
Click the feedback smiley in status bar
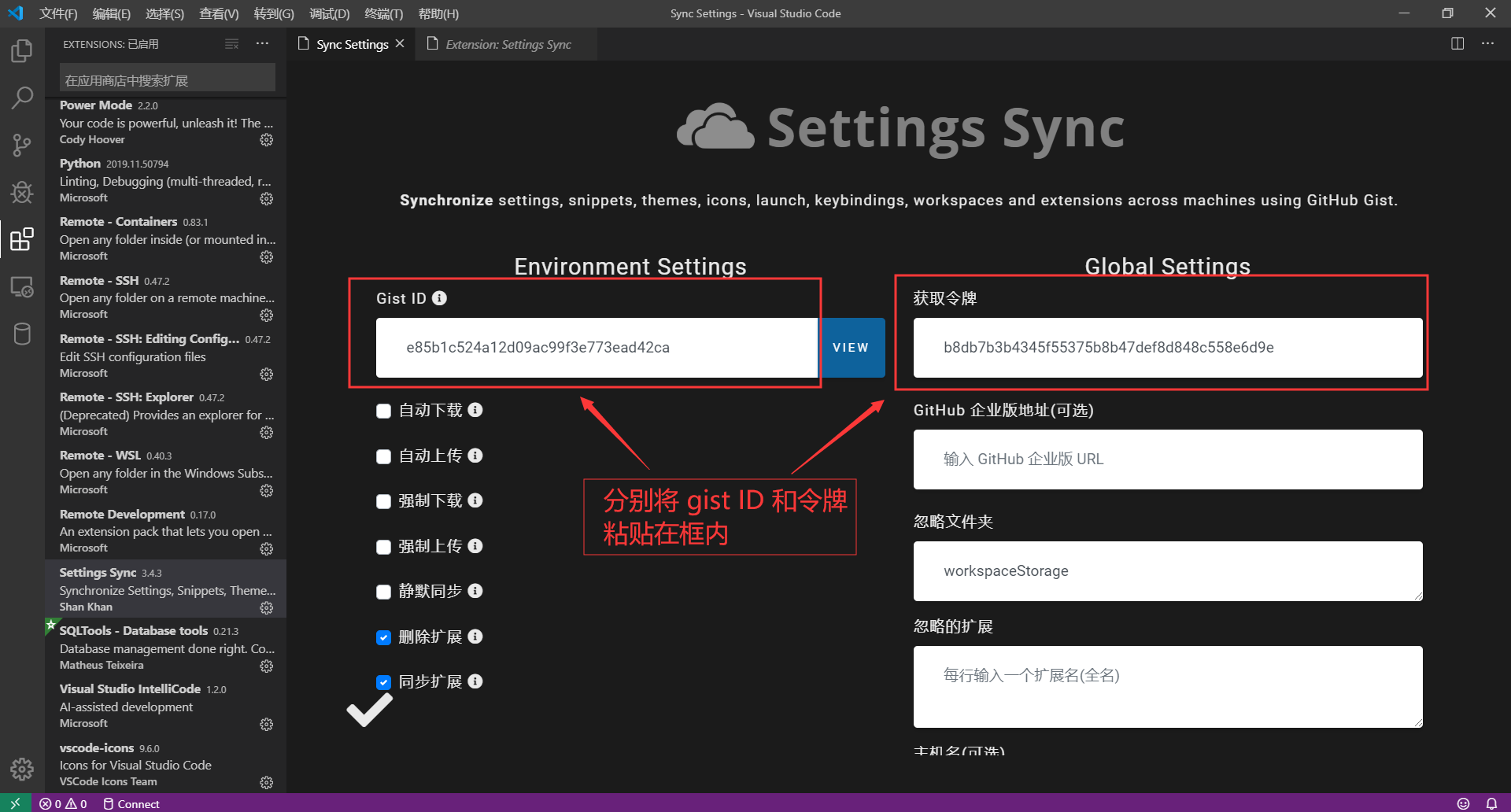pos(1463,803)
